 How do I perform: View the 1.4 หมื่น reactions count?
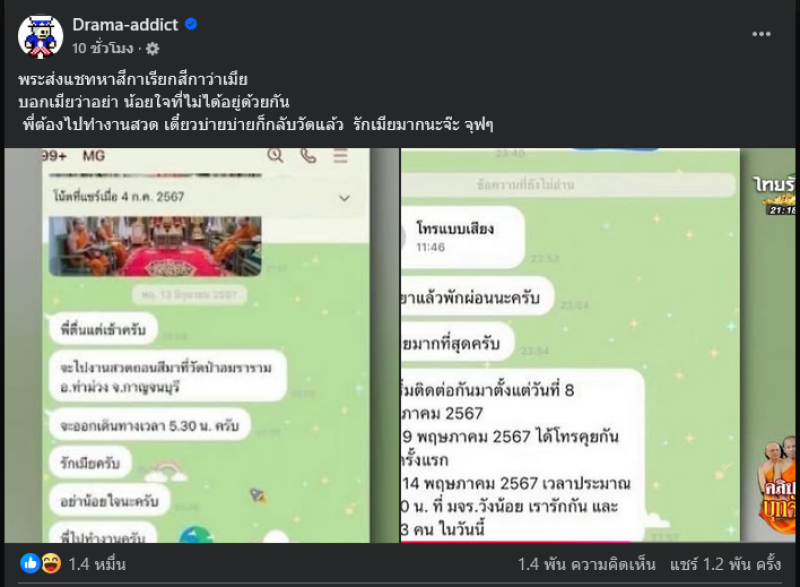[97, 564]
